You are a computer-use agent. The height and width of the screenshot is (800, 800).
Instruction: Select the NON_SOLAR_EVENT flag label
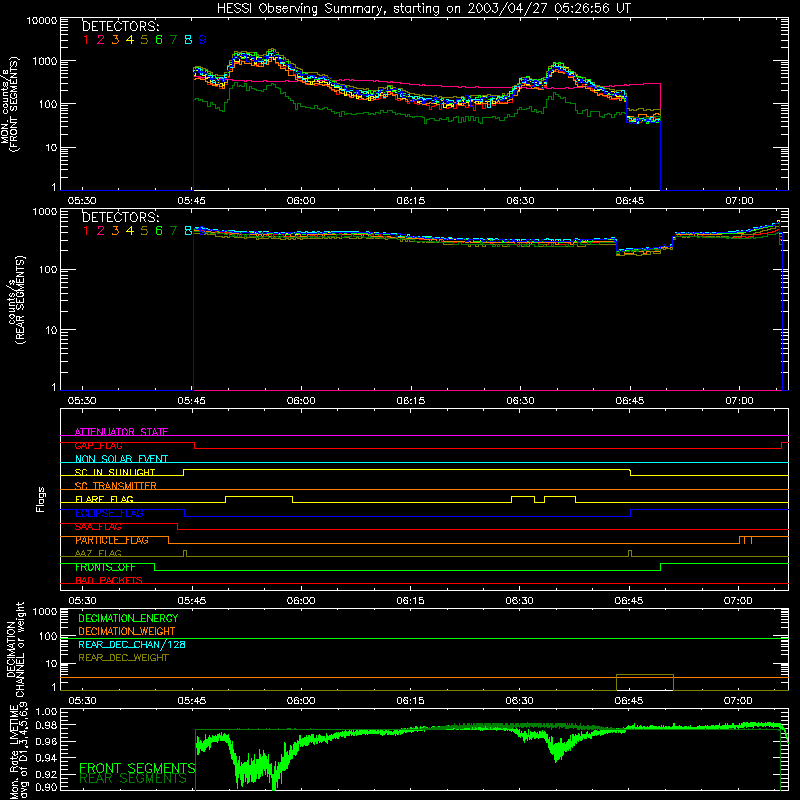point(121,459)
